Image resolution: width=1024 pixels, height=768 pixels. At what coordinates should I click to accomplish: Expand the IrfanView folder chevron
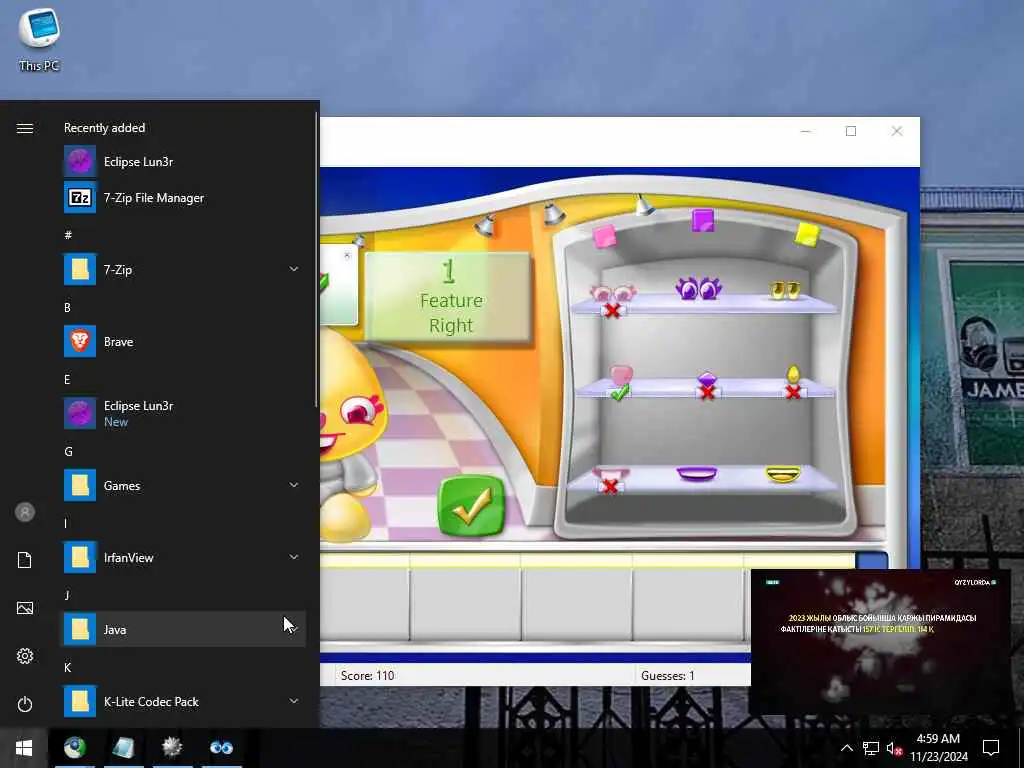[294, 557]
